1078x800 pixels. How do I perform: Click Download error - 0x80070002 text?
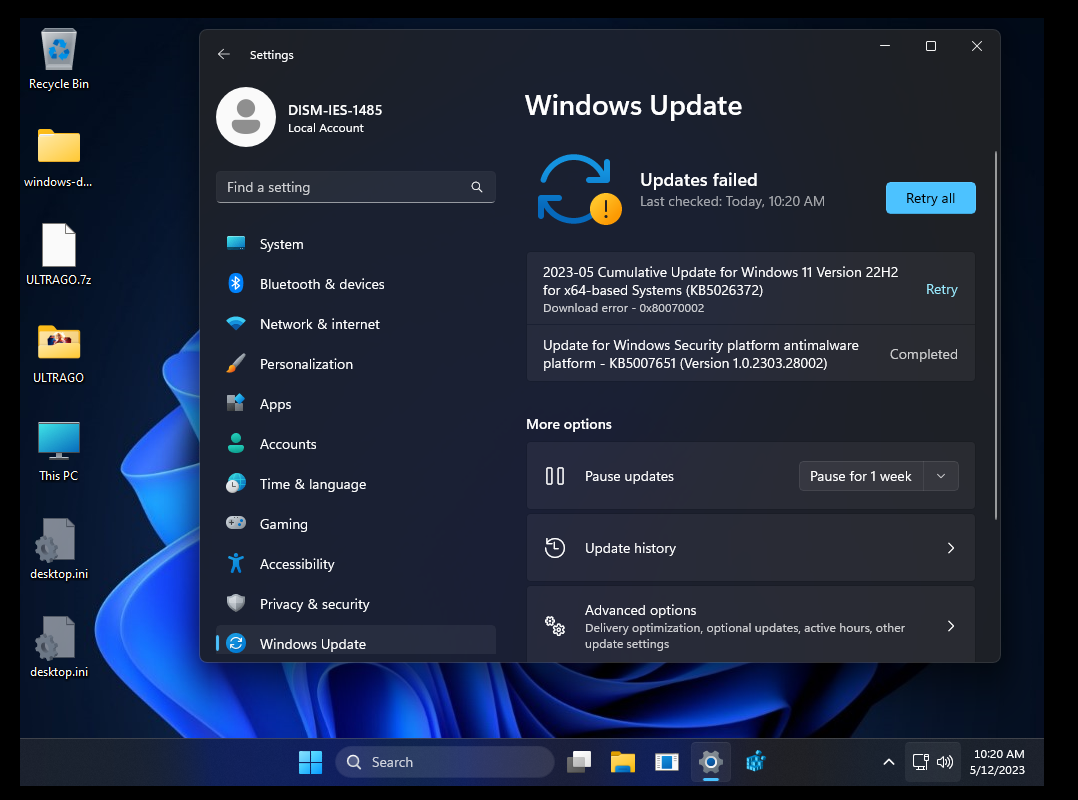tap(624, 308)
